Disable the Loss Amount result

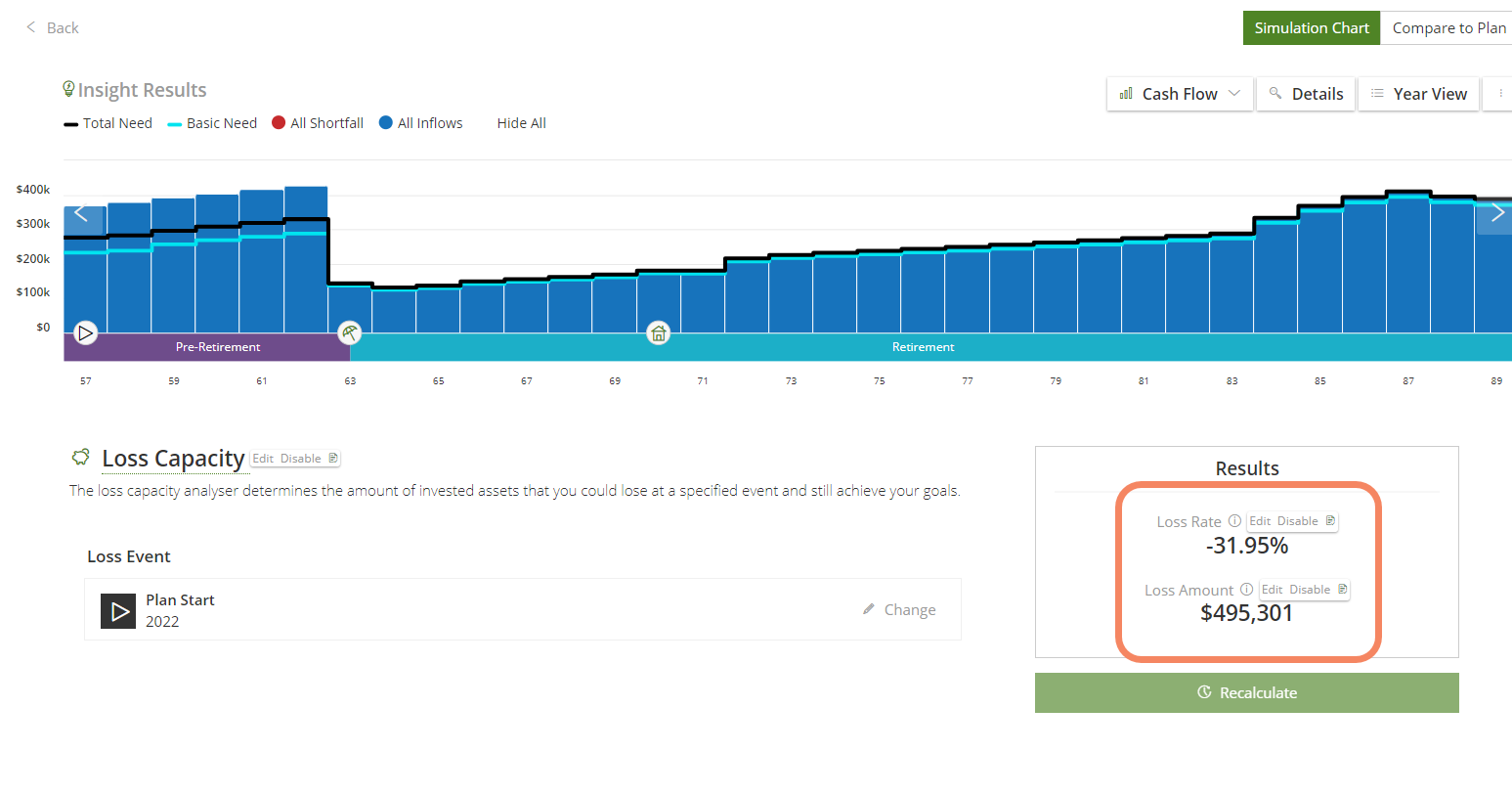[1309, 590]
